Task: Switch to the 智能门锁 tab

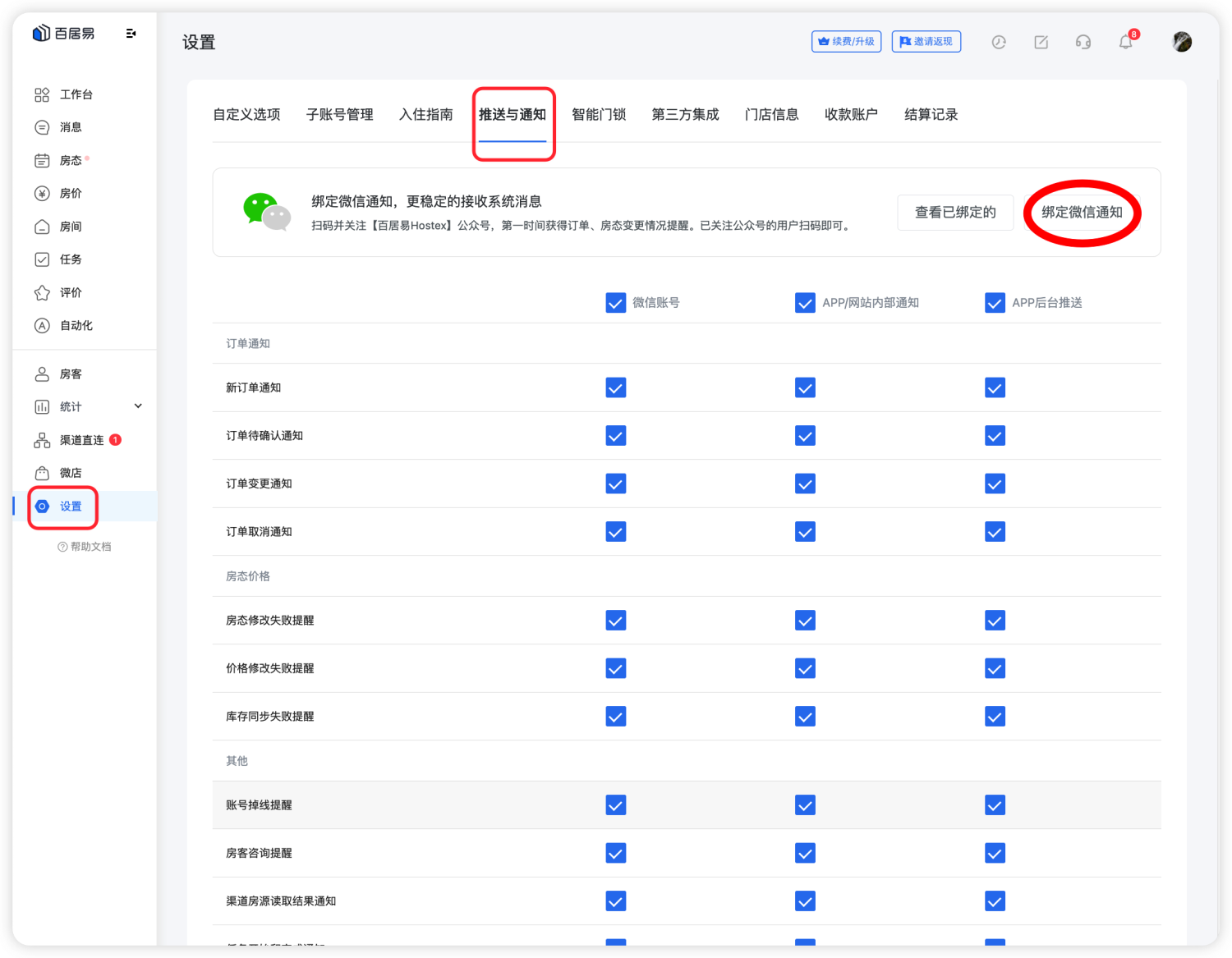Action: pos(599,114)
